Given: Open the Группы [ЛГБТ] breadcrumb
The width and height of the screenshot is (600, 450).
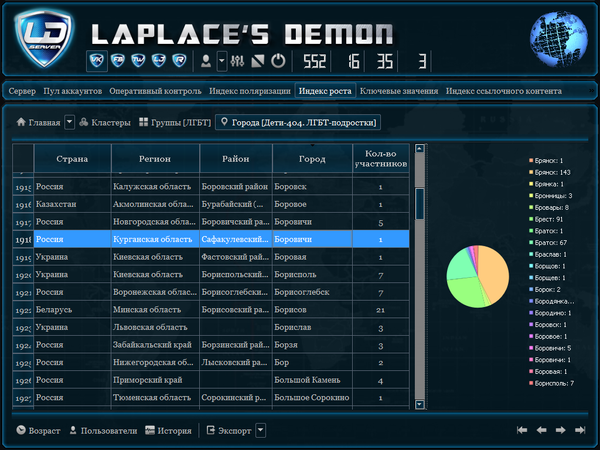Looking at the screenshot, I should tap(175, 122).
